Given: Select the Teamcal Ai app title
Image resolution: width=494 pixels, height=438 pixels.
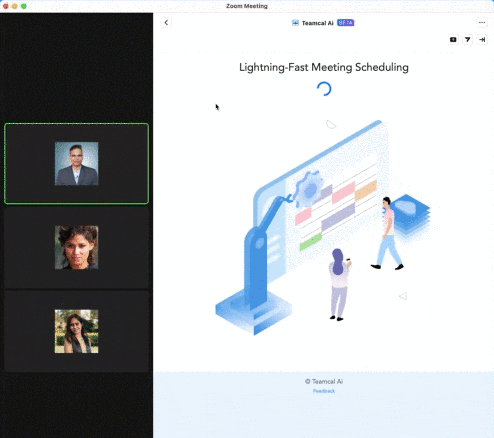Looking at the screenshot, I should point(317,23).
